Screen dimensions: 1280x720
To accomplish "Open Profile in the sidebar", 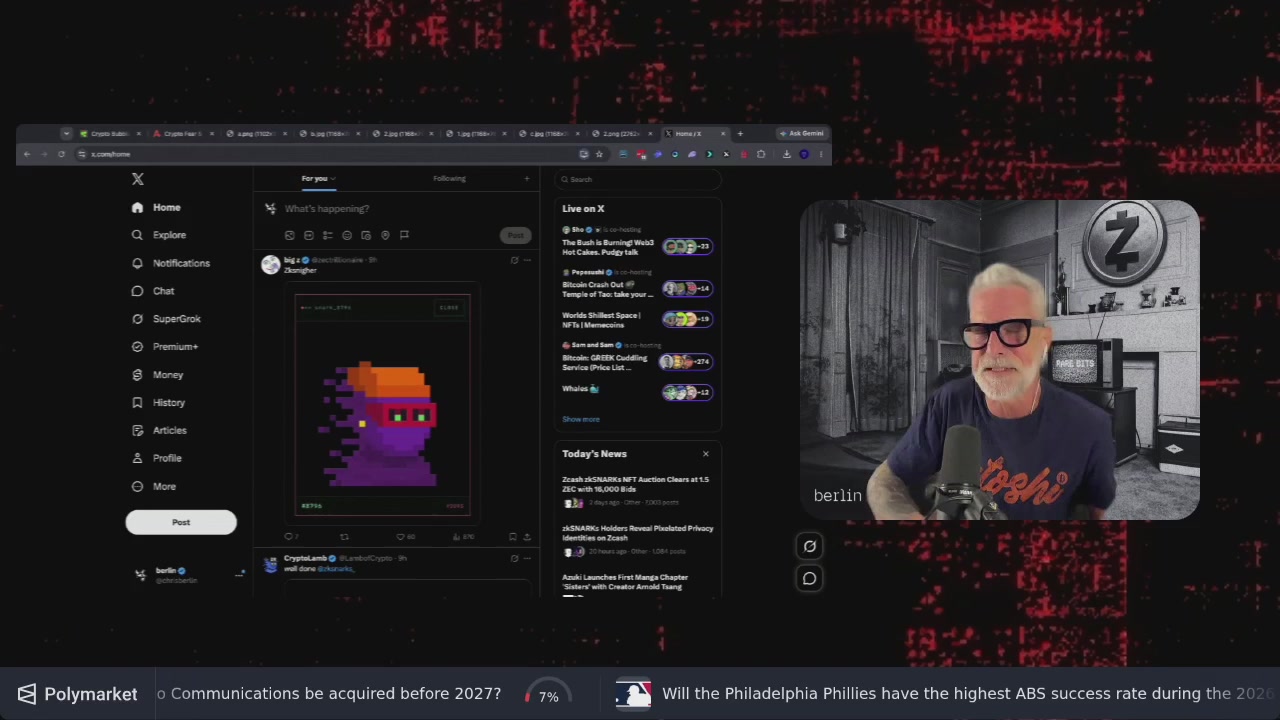I will 157,459.
